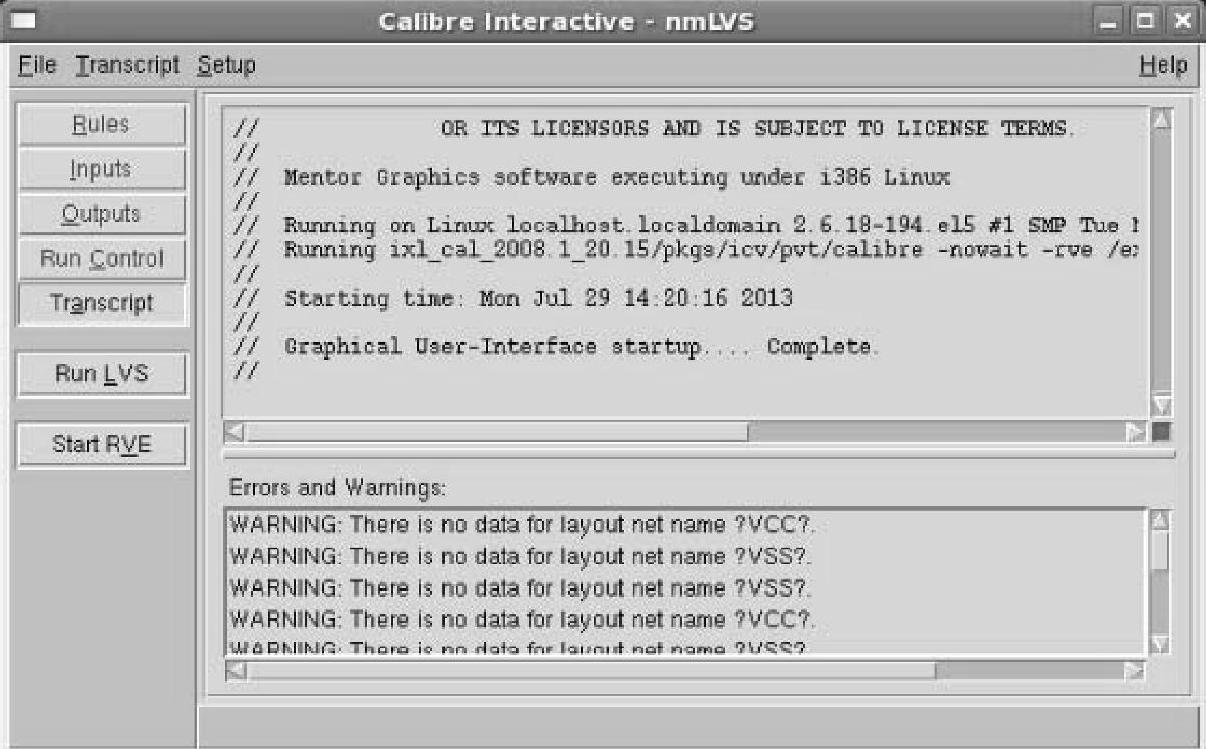Viewport: 1206px width, 749px height.
Task: Click the Run LVS button
Action: click(102, 374)
